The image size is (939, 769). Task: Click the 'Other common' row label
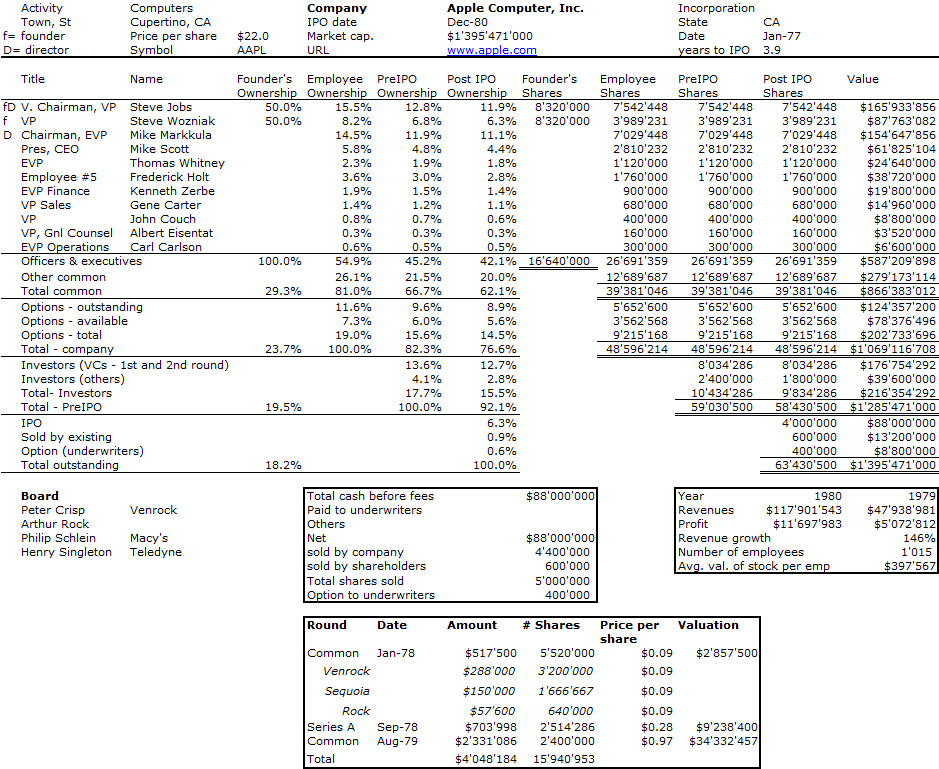63,277
